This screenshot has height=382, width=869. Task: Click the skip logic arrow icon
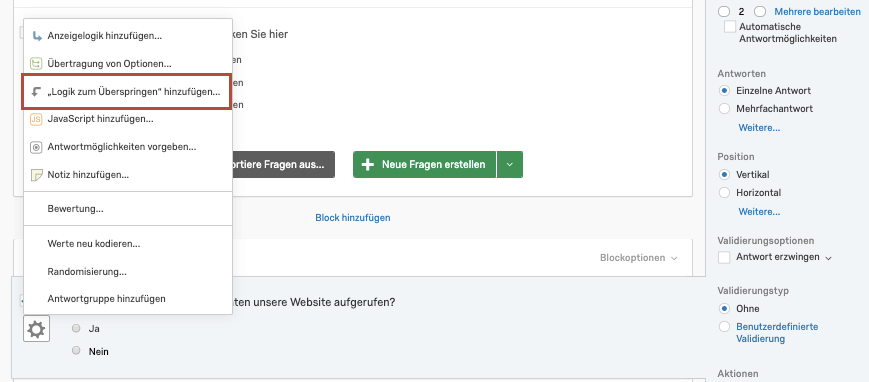[37, 91]
